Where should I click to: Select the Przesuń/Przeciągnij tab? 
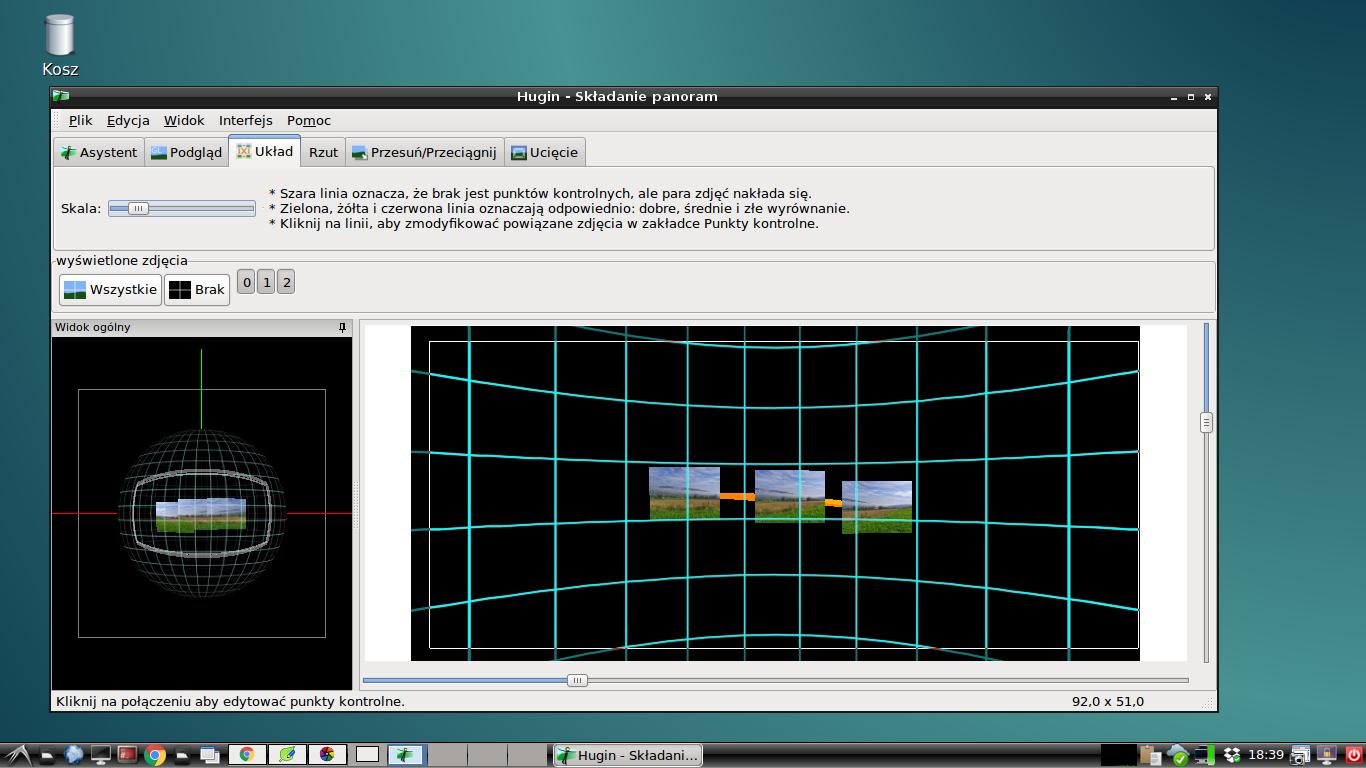tap(423, 152)
